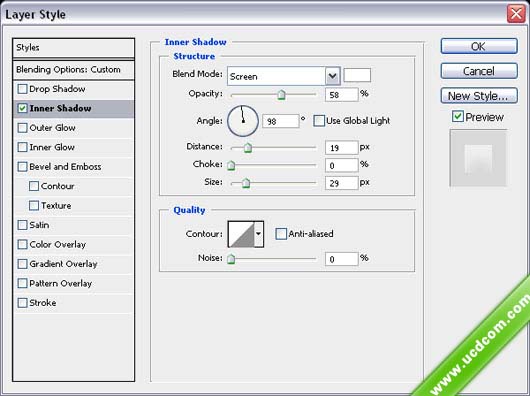Enable the Stroke checkbox
This screenshot has width=530, height=396.
click(22, 302)
